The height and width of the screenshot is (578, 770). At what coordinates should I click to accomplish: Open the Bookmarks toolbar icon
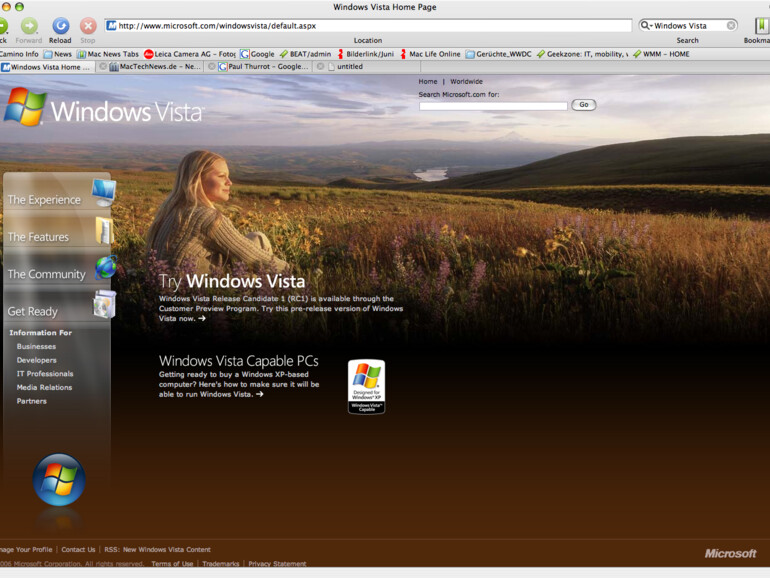(x=762, y=26)
